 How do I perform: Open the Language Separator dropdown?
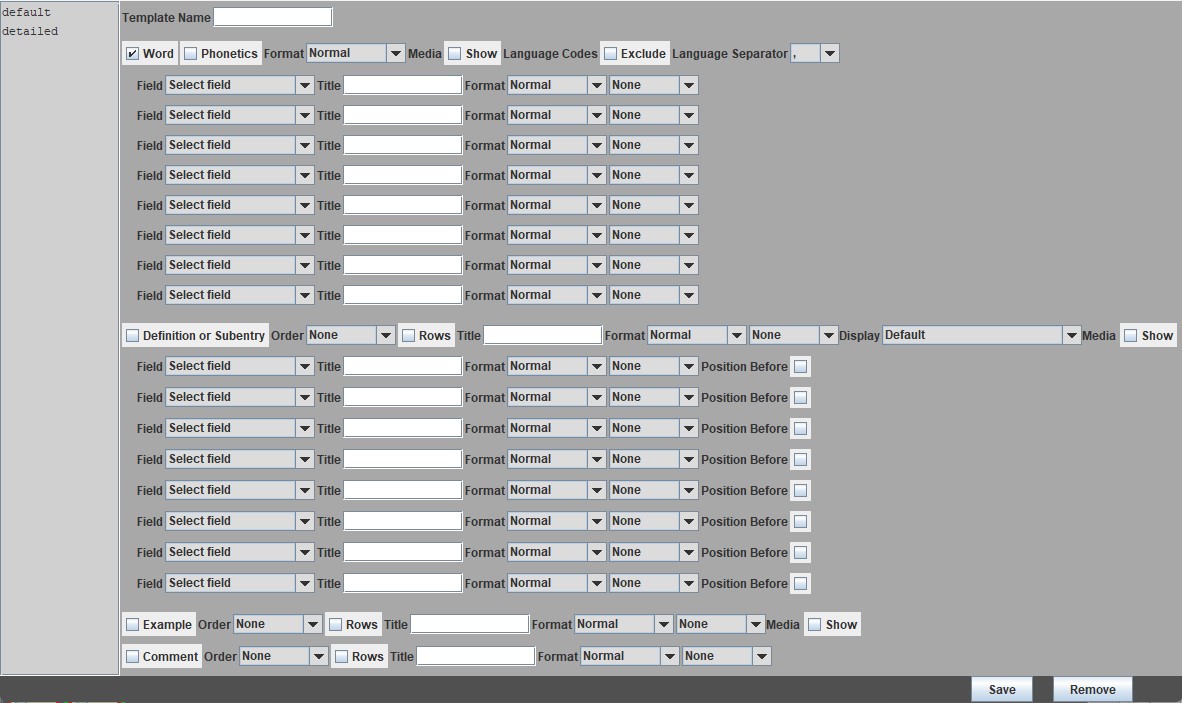(831, 53)
